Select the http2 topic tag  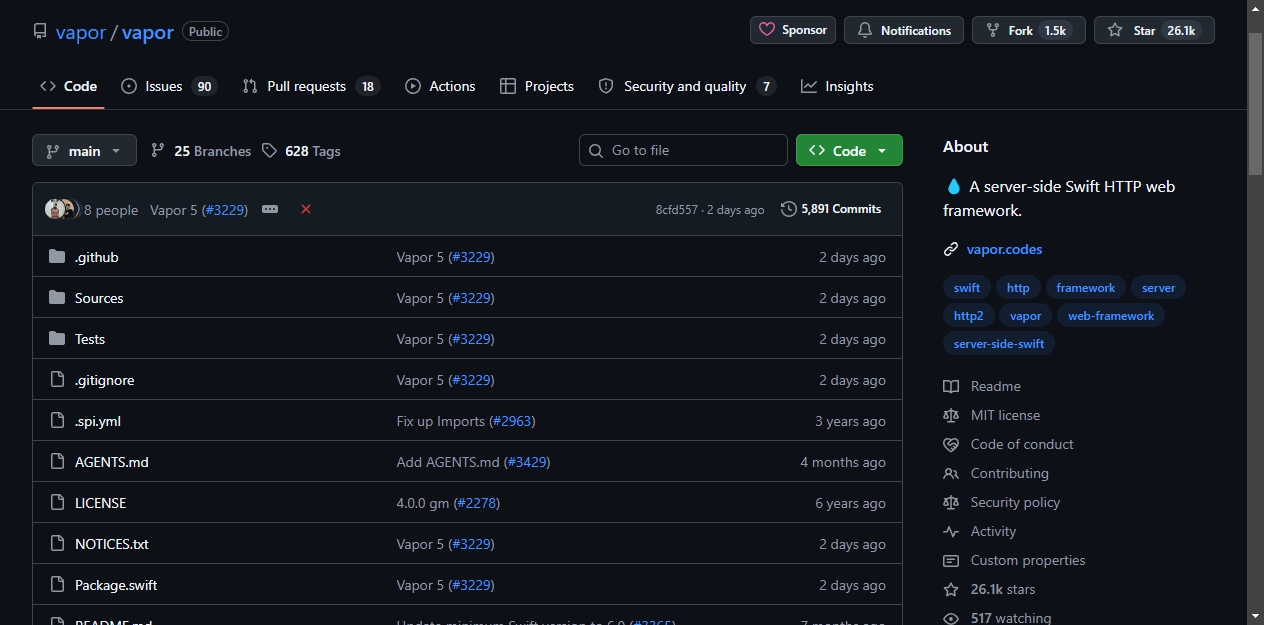pyautogui.click(x=969, y=316)
